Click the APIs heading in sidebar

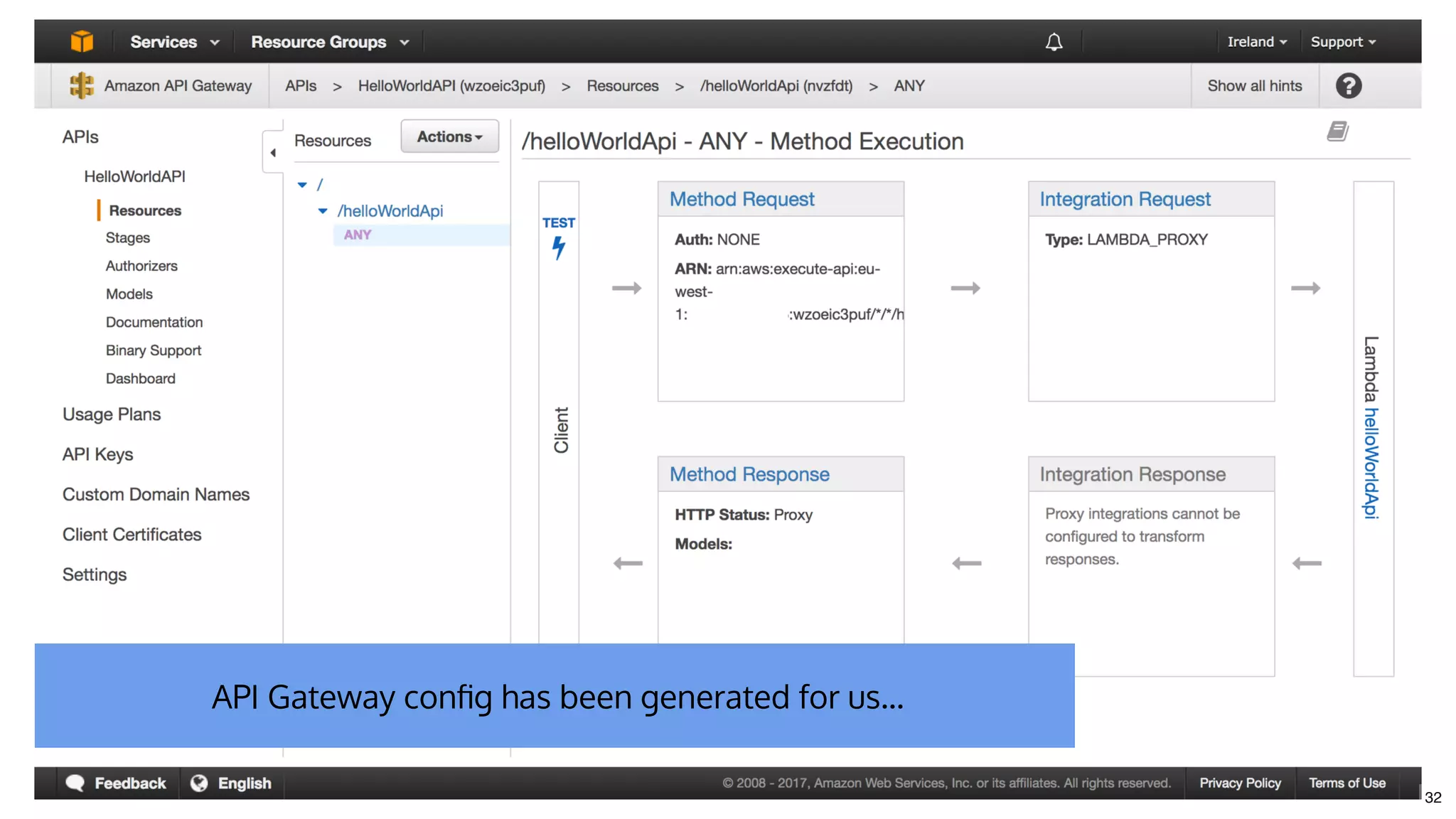point(80,137)
